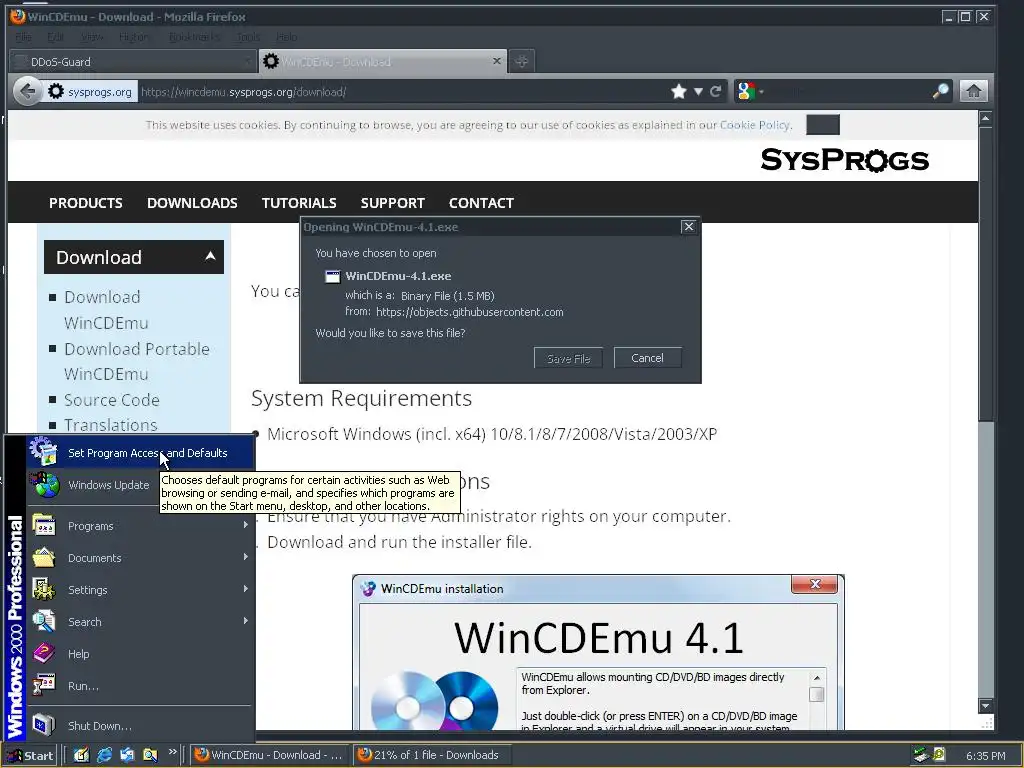Click in the URL address field

(x=402, y=92)
